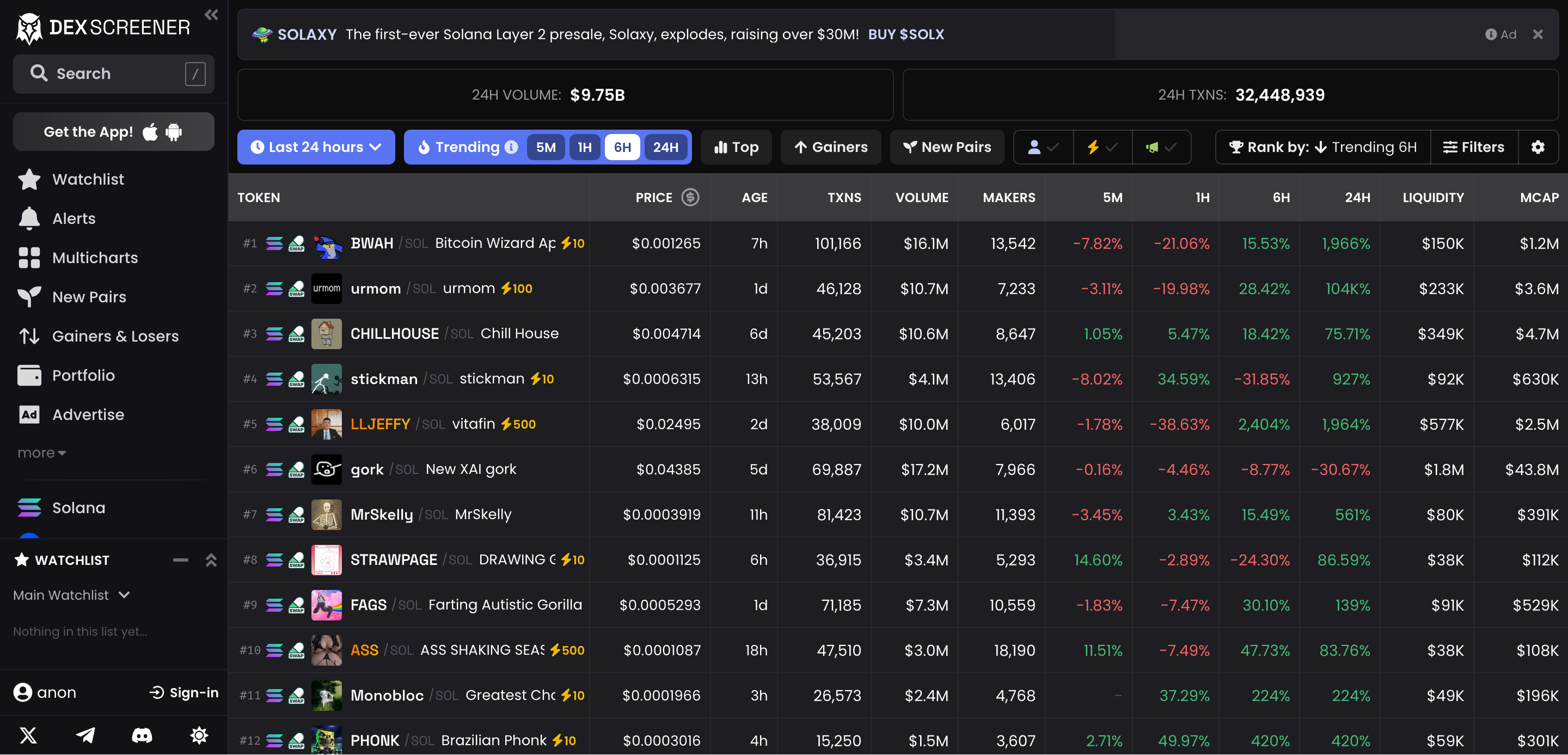Switch to Top tab
The height and width of the screenshot is (755, 1568).
tap(736, 147)
